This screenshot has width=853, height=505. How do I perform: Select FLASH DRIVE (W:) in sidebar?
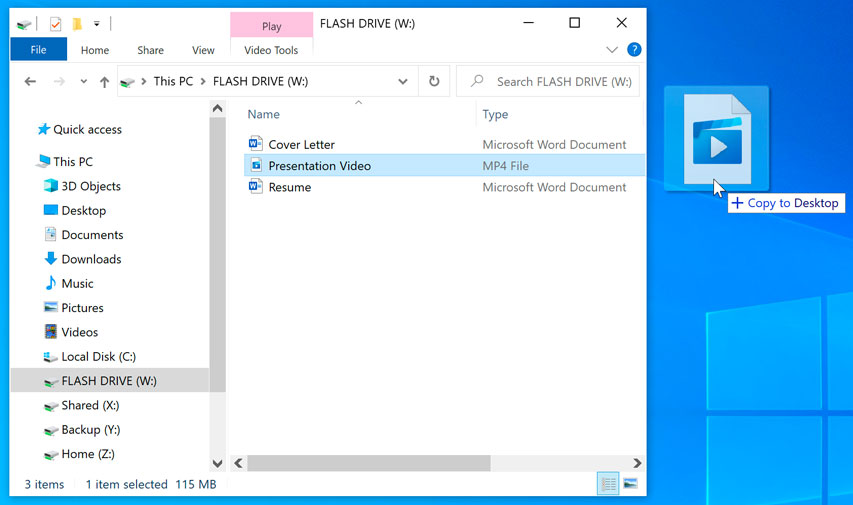coord(109,381)
